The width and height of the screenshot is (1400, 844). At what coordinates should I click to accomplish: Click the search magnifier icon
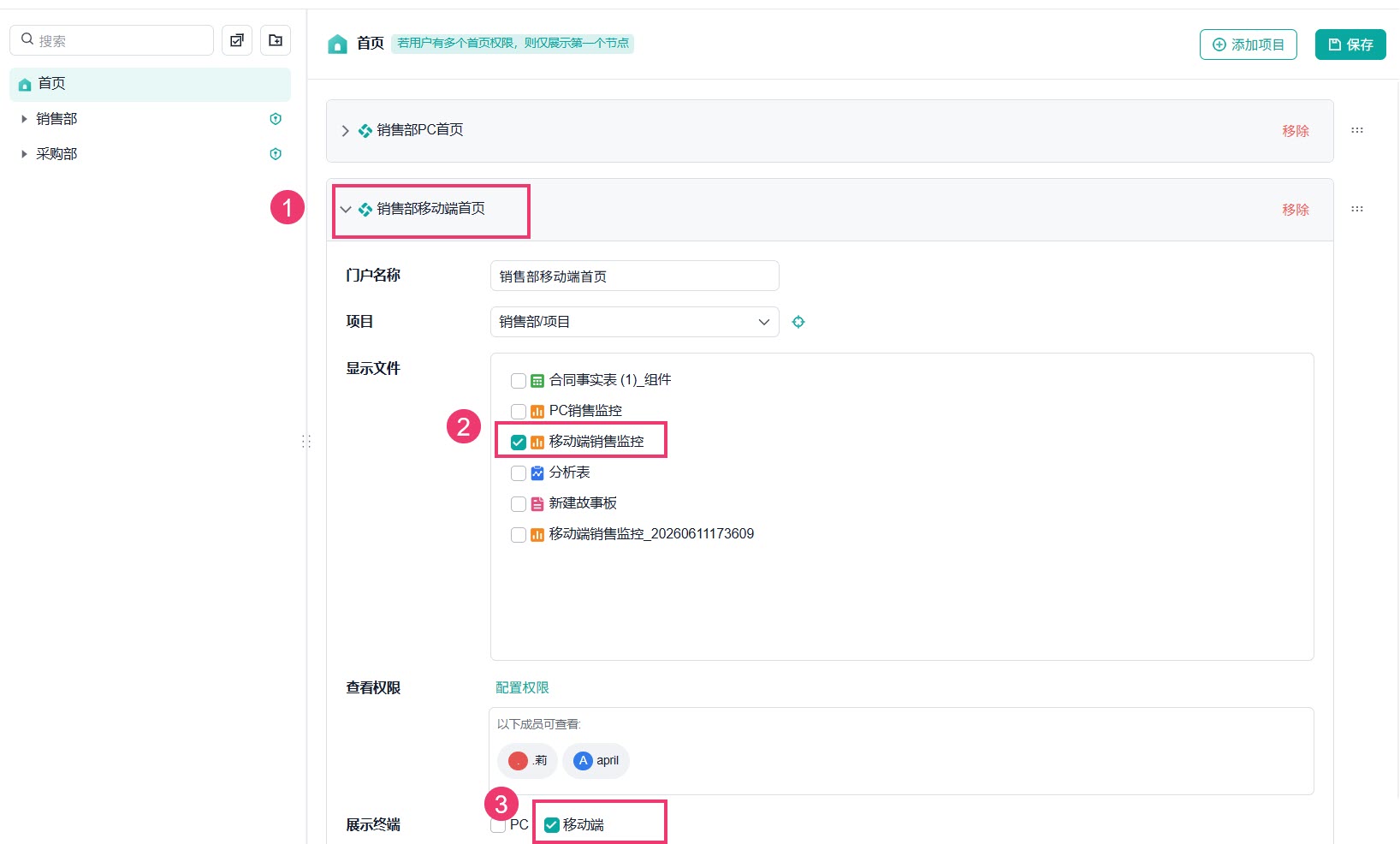click(x=27, y=39)
